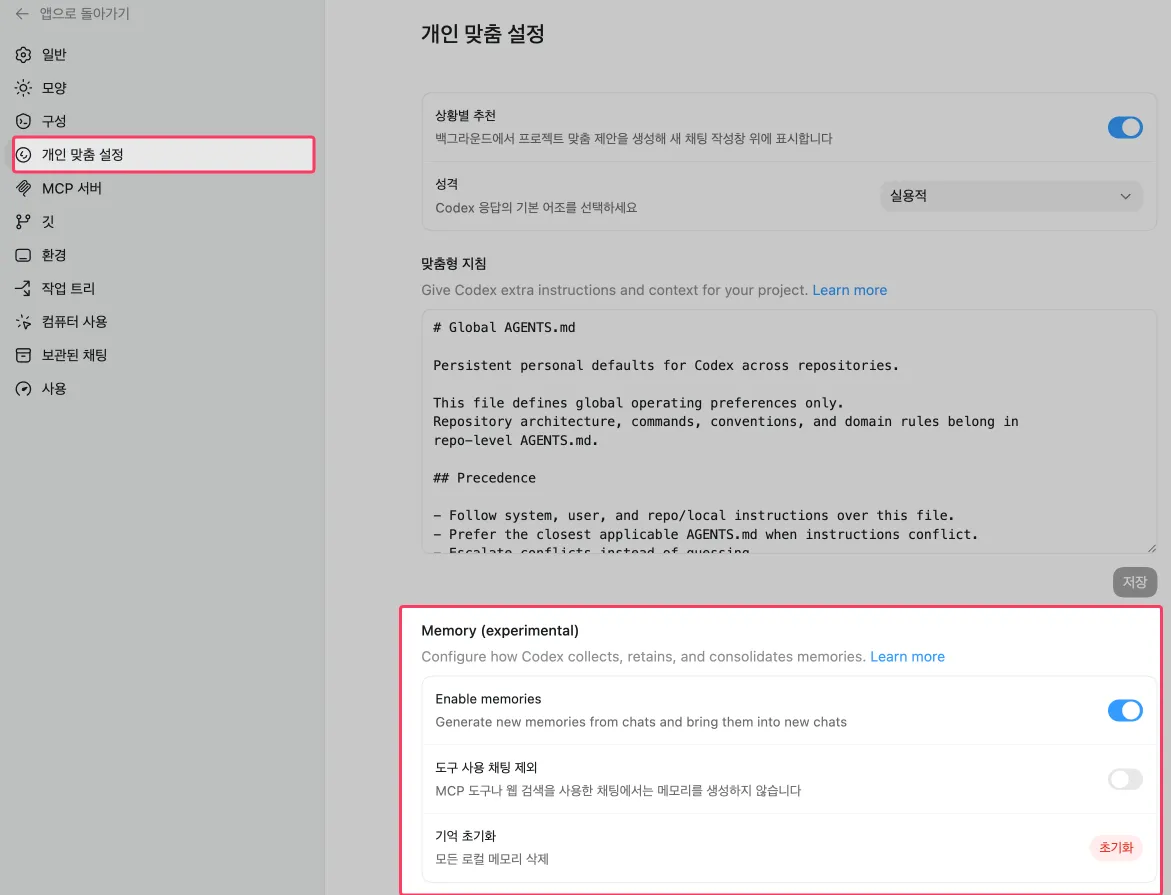
Task: Click the back arrow icon to return to app
Action: pyautogui.click(x=22, y=14)
